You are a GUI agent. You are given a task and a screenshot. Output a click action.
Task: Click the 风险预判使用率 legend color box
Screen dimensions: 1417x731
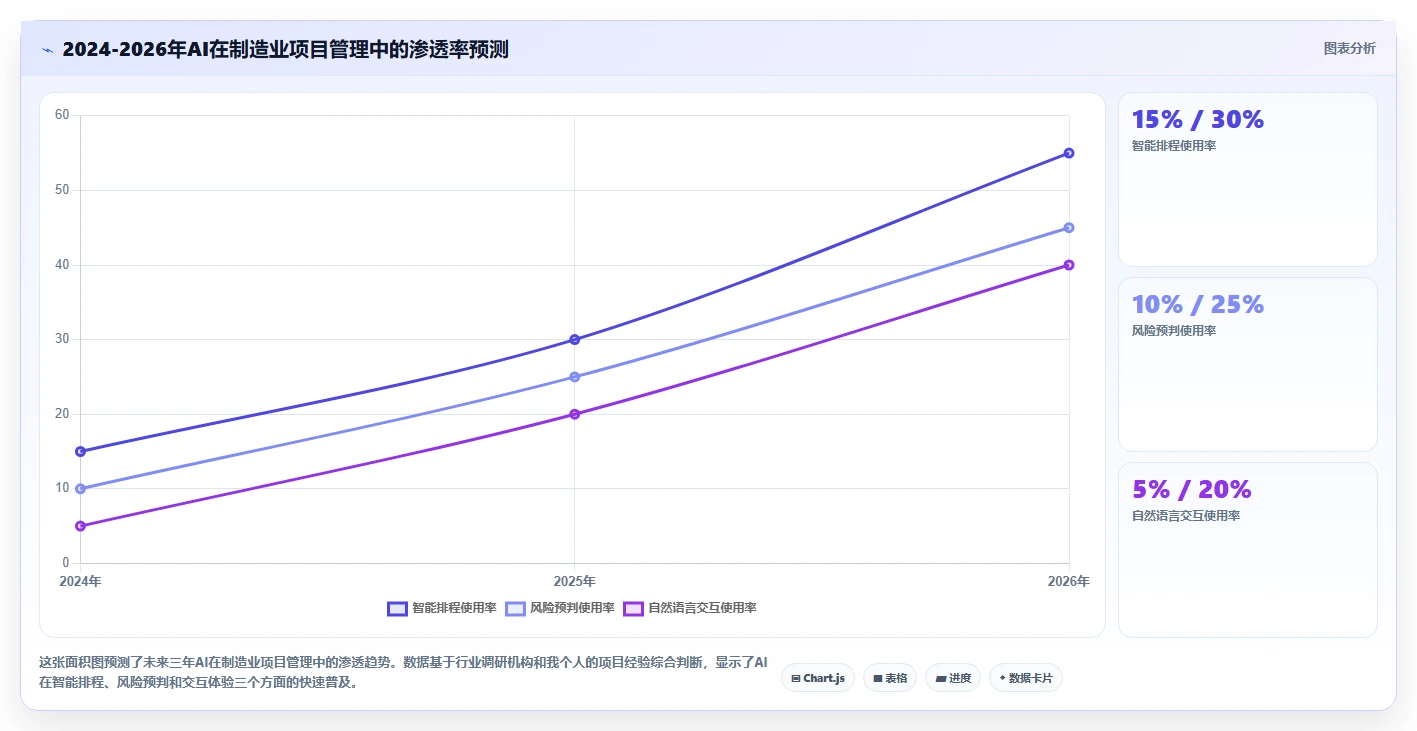515,608
